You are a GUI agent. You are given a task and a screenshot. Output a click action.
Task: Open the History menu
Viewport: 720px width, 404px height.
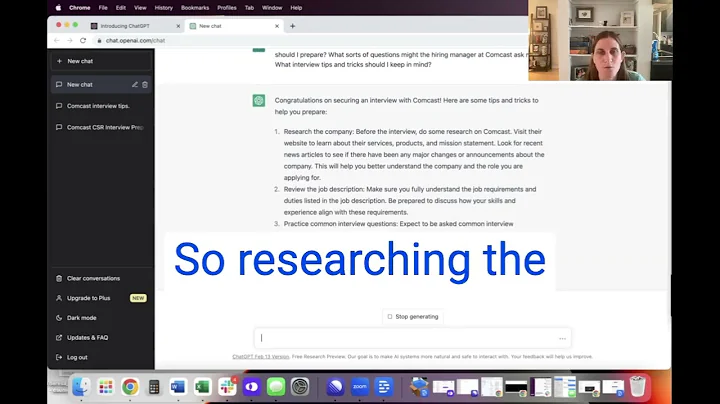click(163, 8)
